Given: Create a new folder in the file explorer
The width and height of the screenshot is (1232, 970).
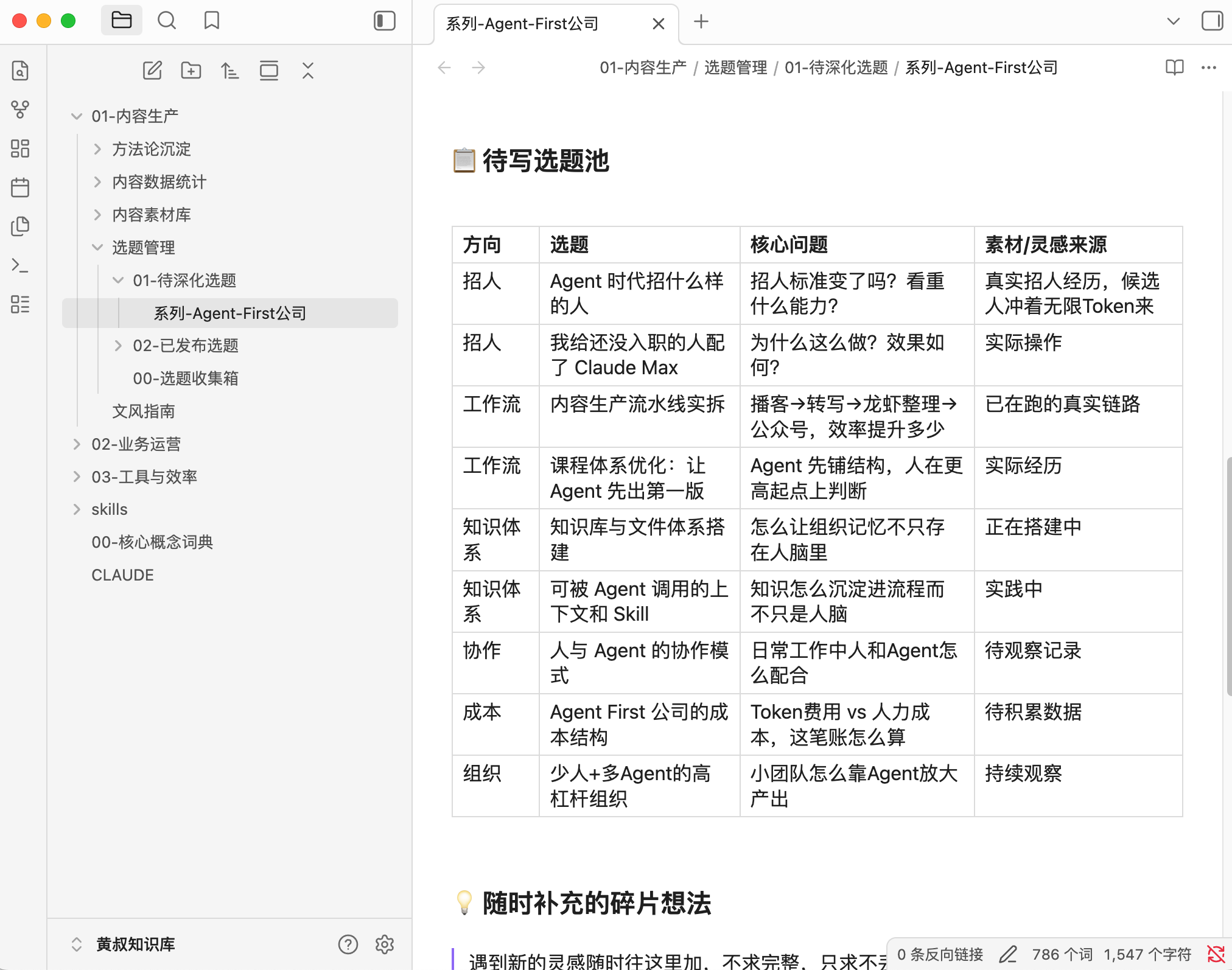Looking at the screenshot, I should click(x=191, y=71).
